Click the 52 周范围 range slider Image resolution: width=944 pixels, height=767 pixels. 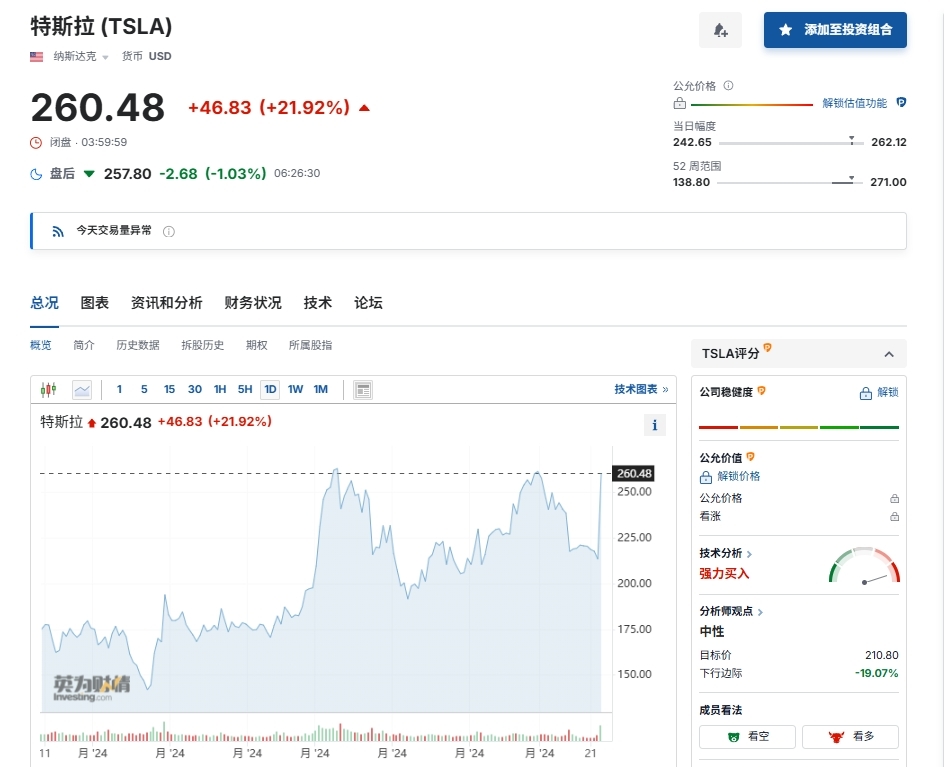pos(789,182)
